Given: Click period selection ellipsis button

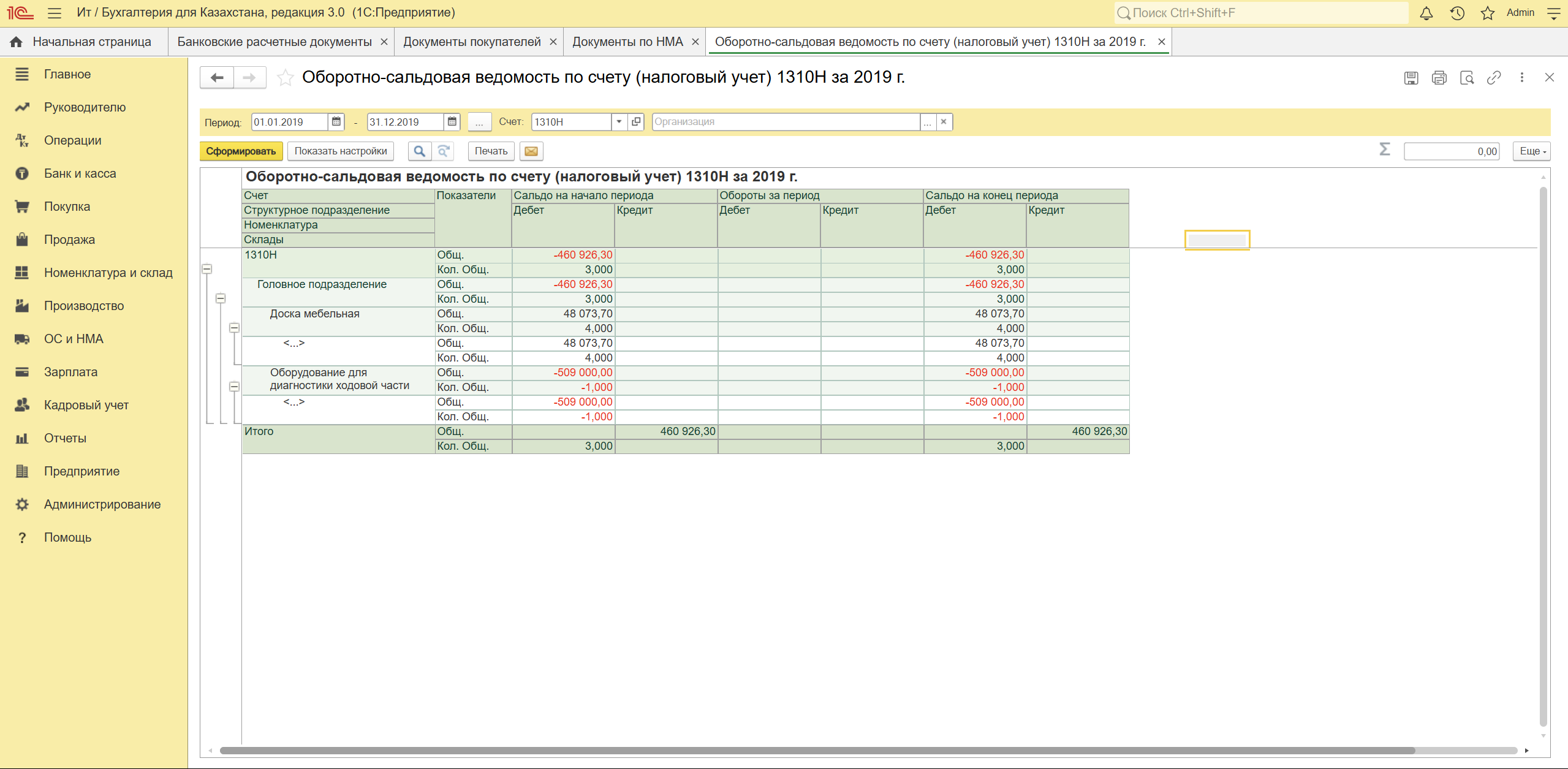Looking at the screenshot, I should click(x=479, y=122).
